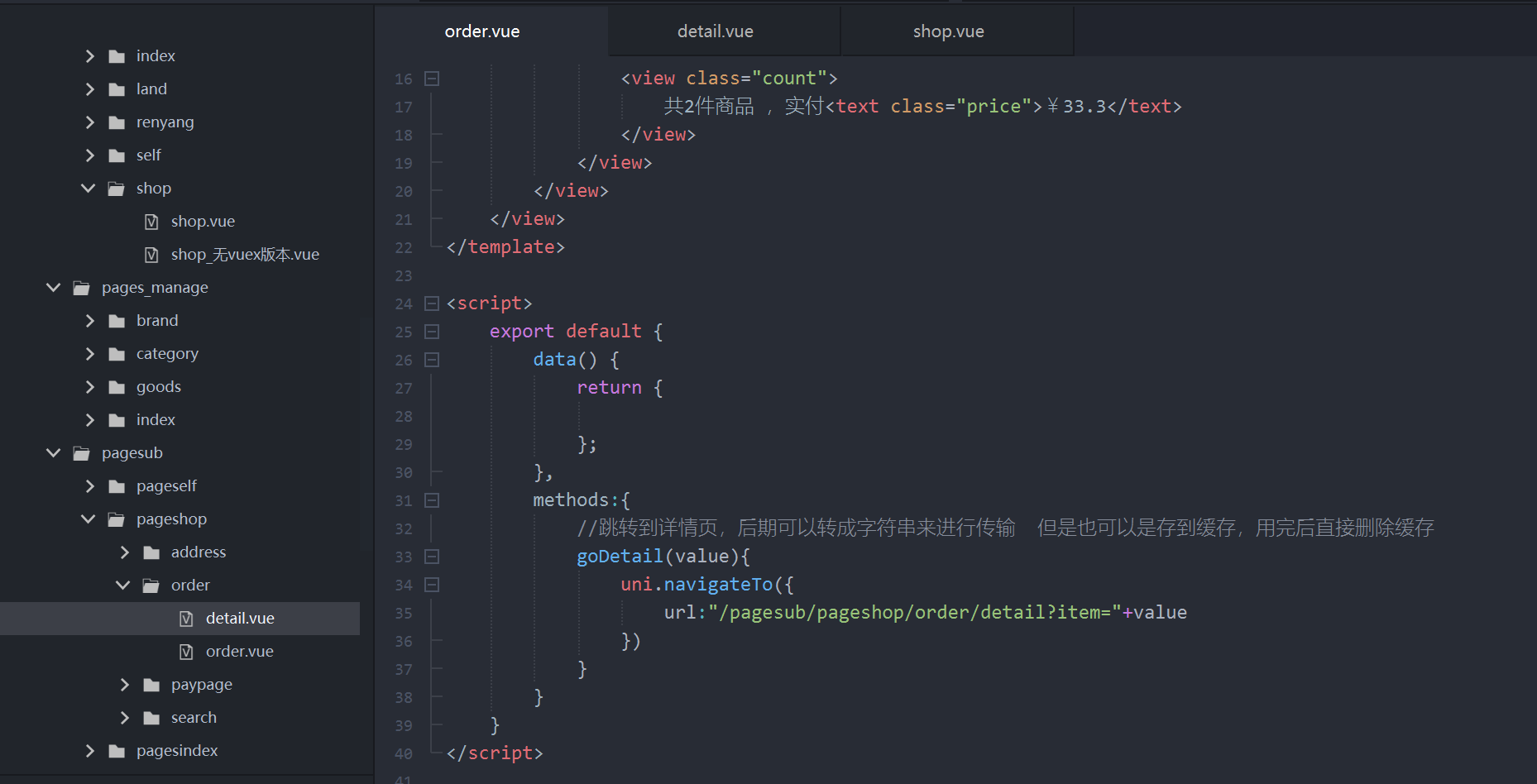Click the pageshop open folder icon
The image size is (1537, 784).
(x=117, y=519)
